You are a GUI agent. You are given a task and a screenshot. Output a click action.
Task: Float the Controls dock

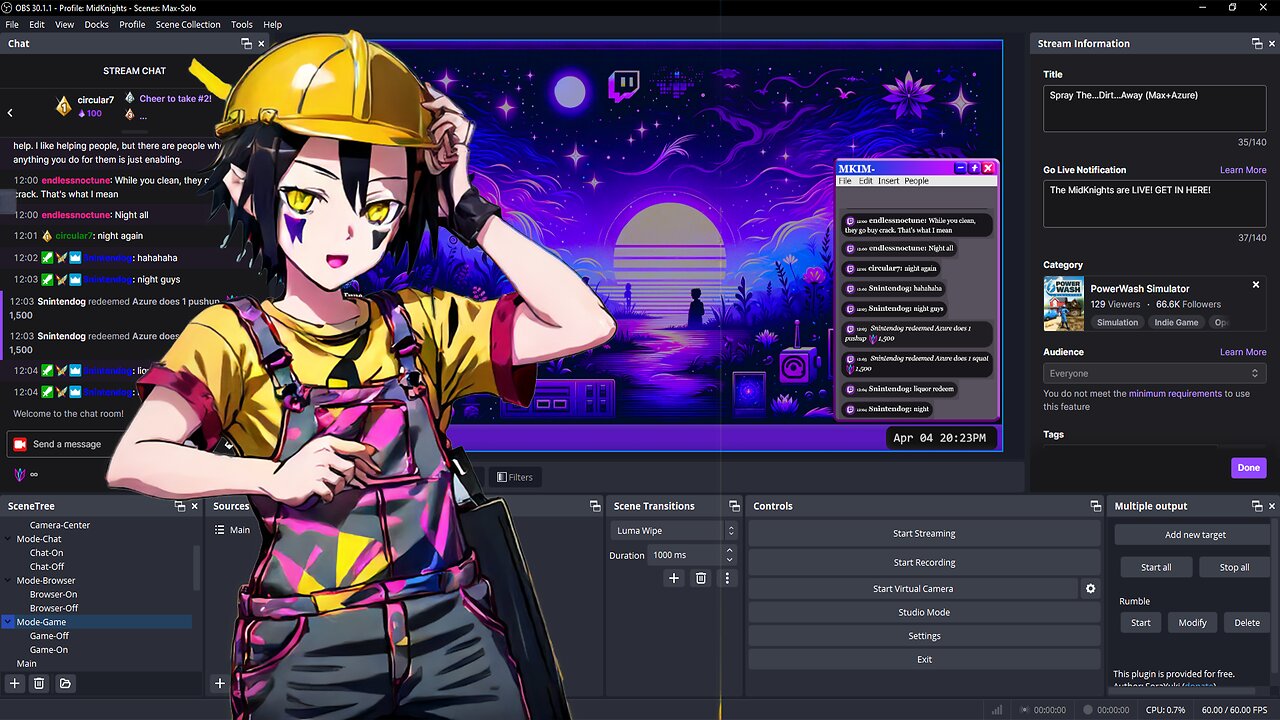[1095, 506]
